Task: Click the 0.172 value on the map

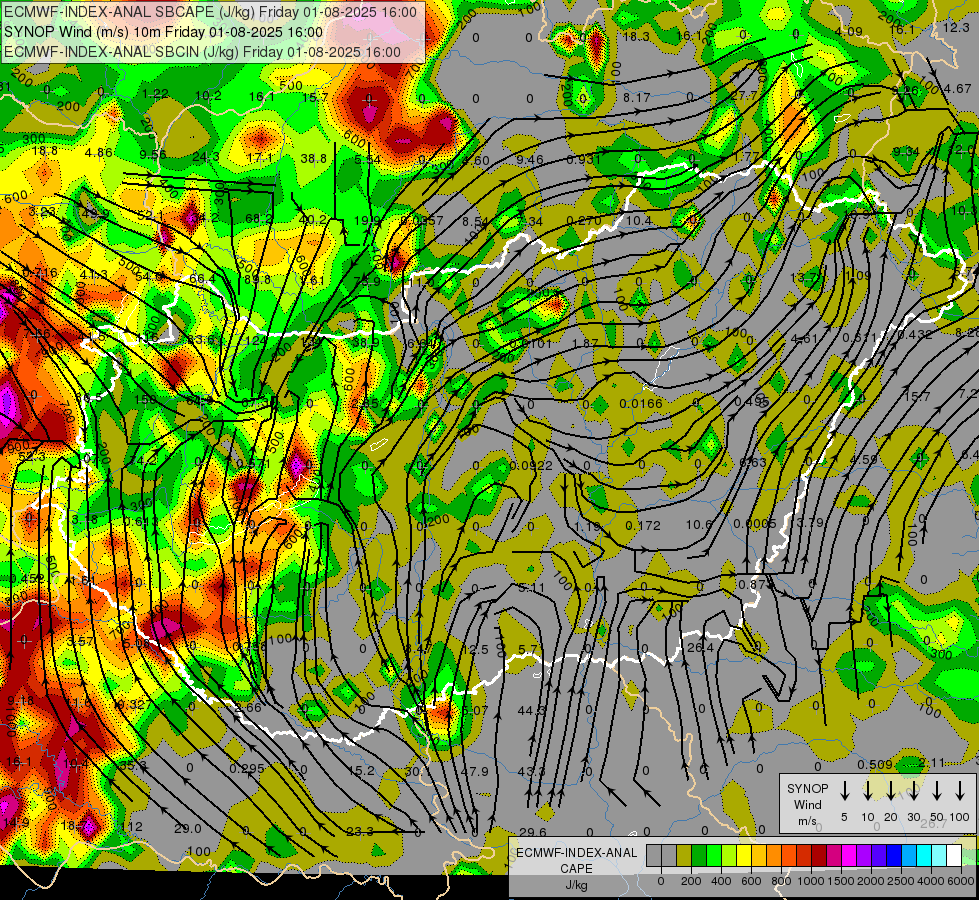Action: pyautogui.click(x=643, y=526)
